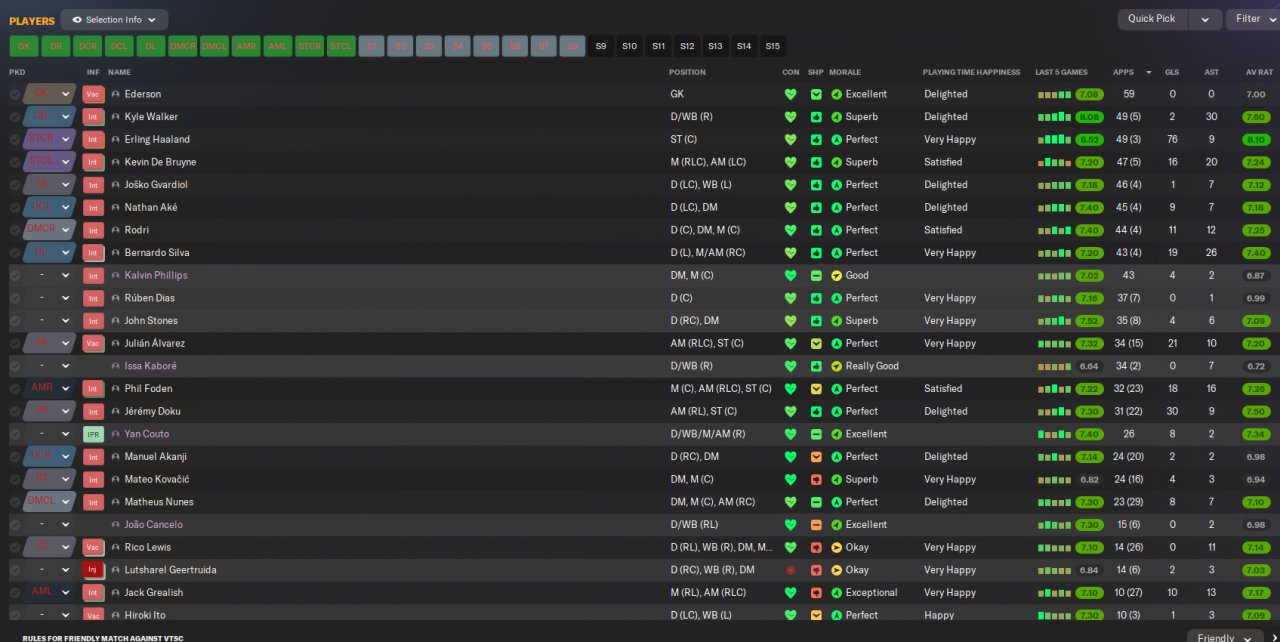This screenshot has height=642, width=1280.
Task: Select the DMCR position slot tab
Action: pyautogui.click(x=182, y=46)
